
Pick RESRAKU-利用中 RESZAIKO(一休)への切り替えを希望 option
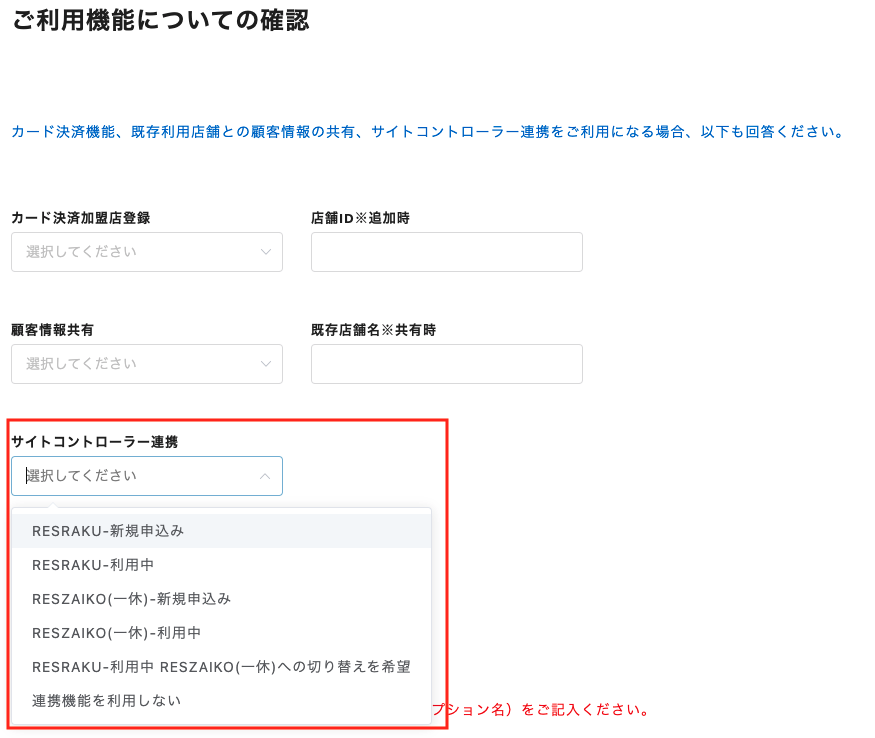(221, 667)
